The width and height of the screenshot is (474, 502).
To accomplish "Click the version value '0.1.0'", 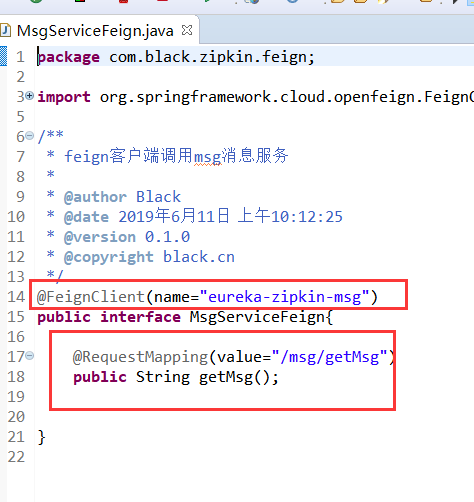I will 167,237.
